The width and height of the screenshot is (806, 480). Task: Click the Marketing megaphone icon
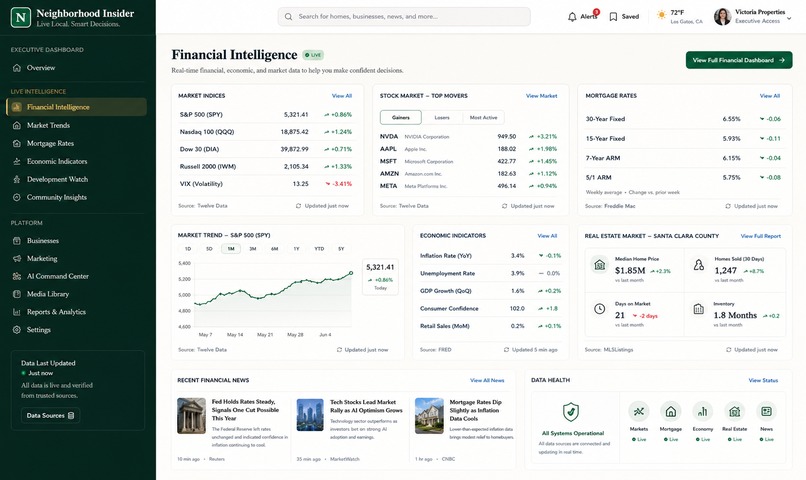point(16,259)
